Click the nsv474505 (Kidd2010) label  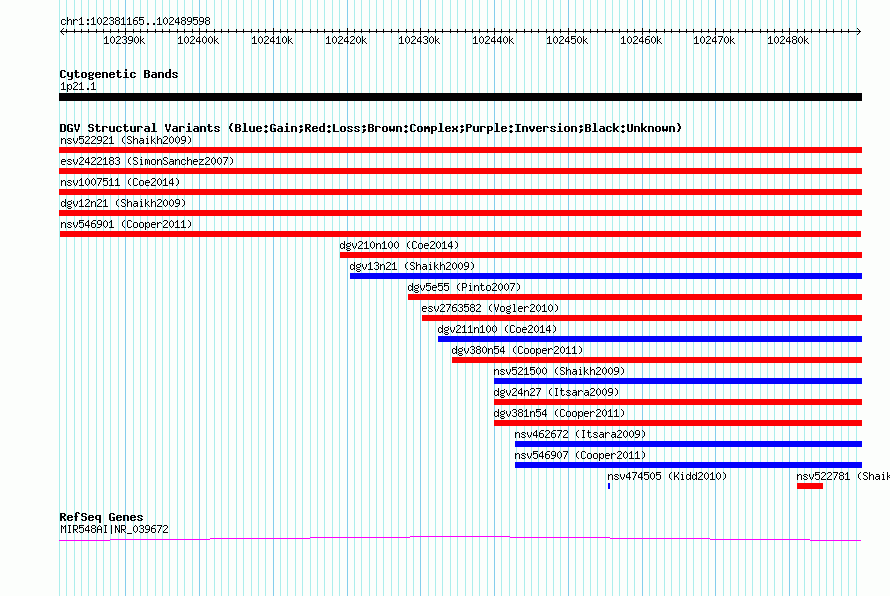point(667,476)
